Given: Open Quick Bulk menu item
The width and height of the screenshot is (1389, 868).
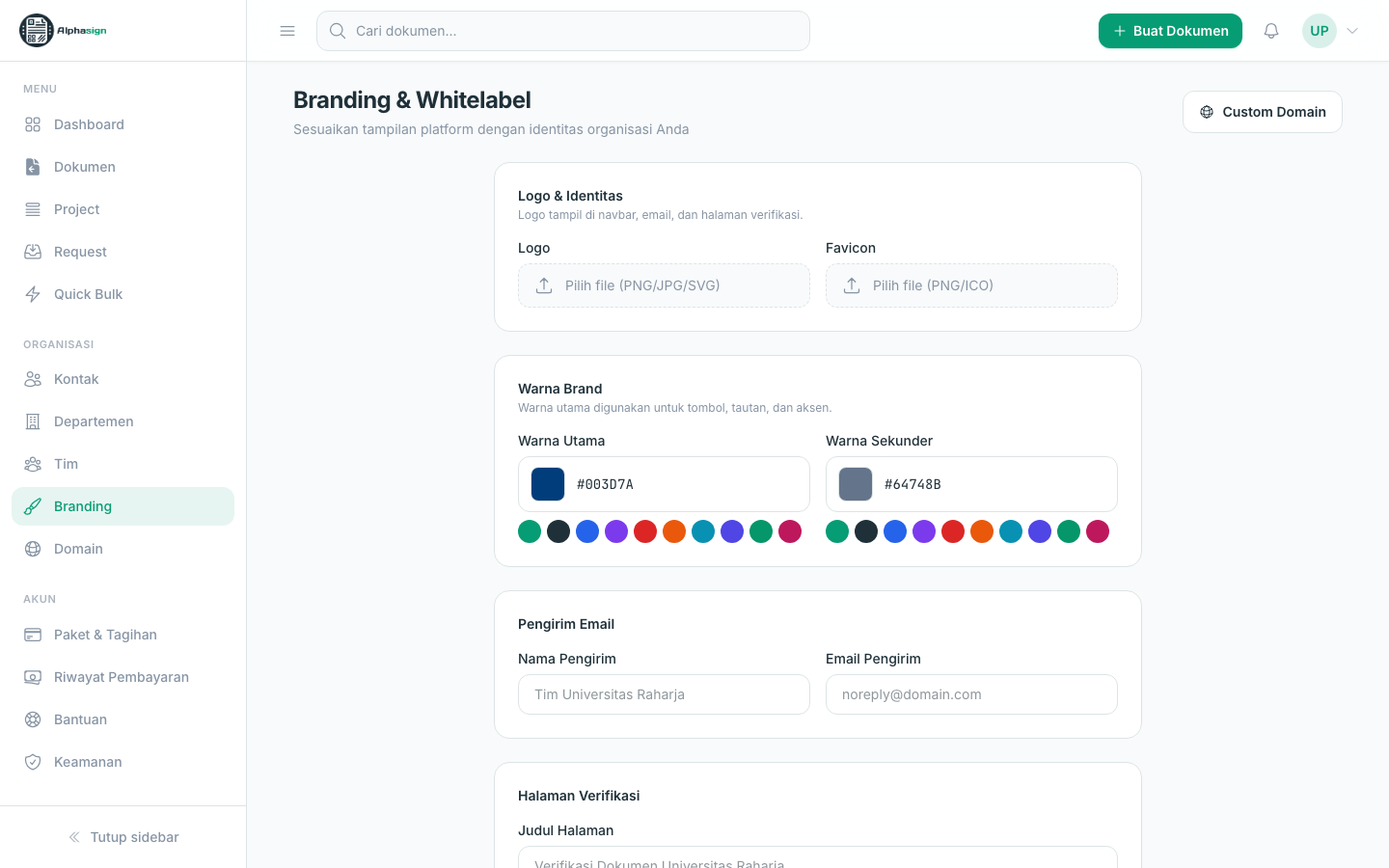Looking at the screenshot, I should (x=123, y=294).
